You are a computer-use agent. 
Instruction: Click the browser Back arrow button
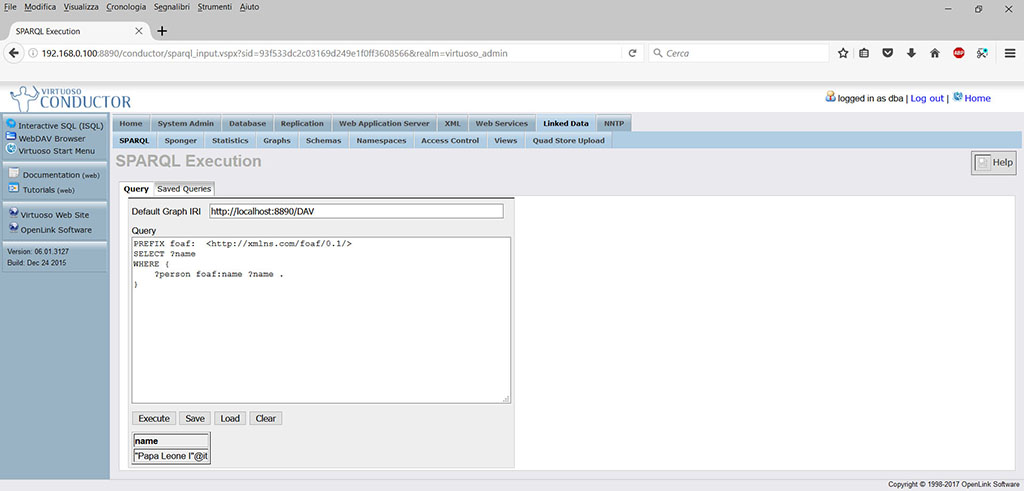pyautogui.click(x=14, y=54)
